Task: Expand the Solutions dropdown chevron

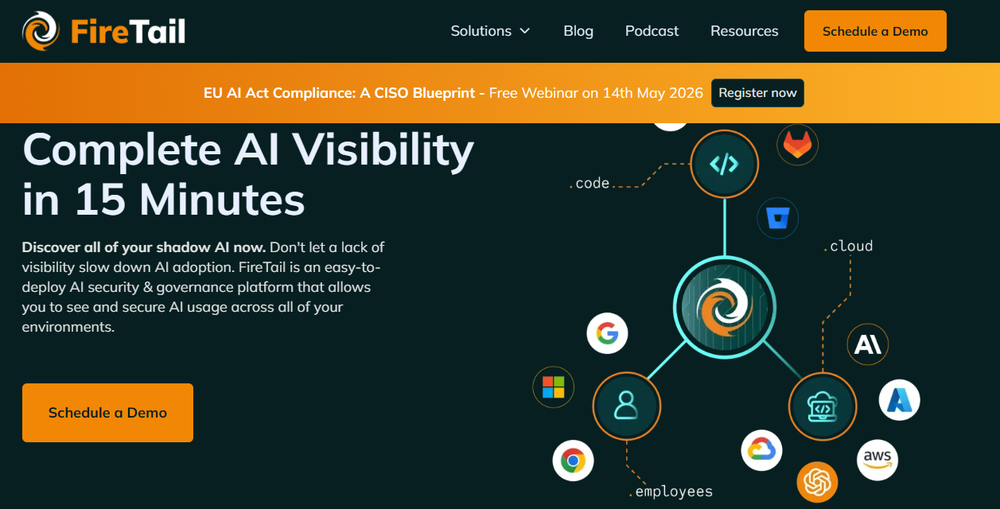Action: (525, 31)
